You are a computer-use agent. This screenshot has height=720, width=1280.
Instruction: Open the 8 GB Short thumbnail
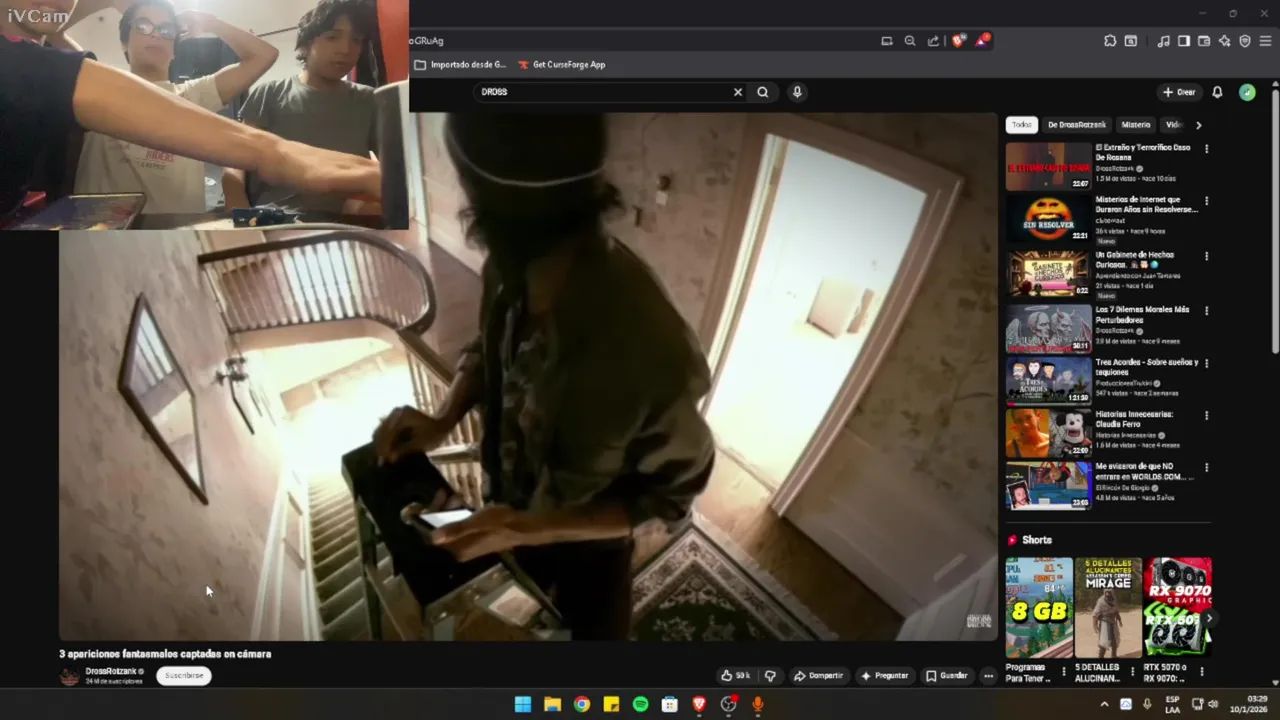(x=1039, y=607)
